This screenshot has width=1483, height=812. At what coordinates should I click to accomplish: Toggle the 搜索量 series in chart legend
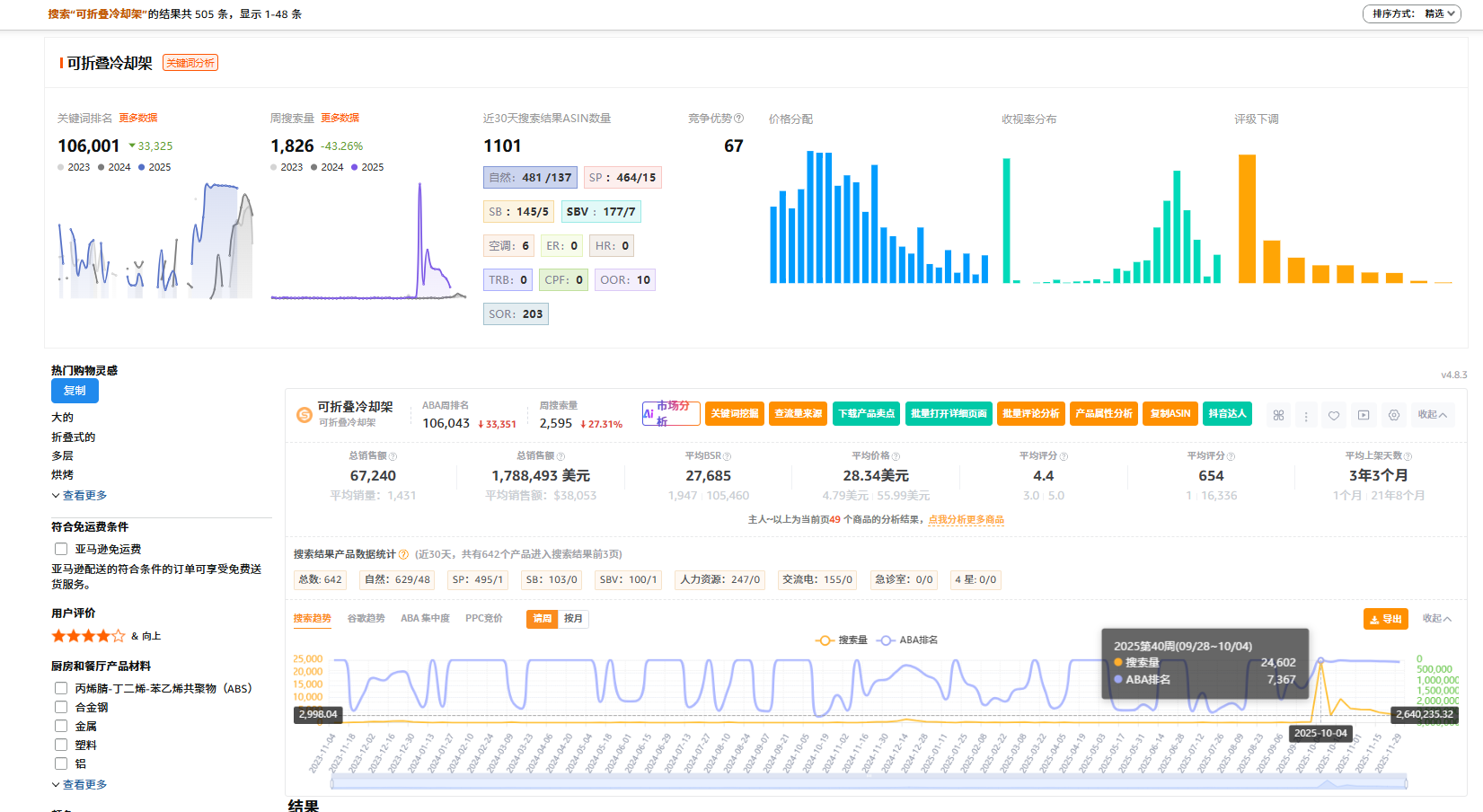click(x=842, y=640)
